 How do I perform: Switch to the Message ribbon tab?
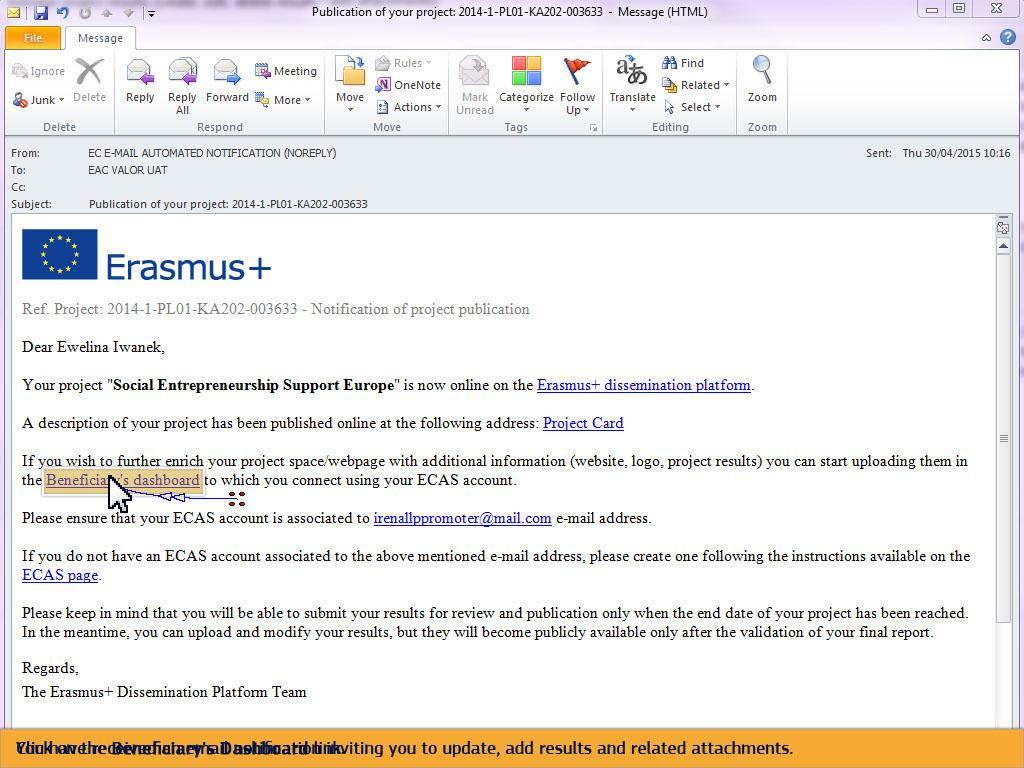pos(100,38)
